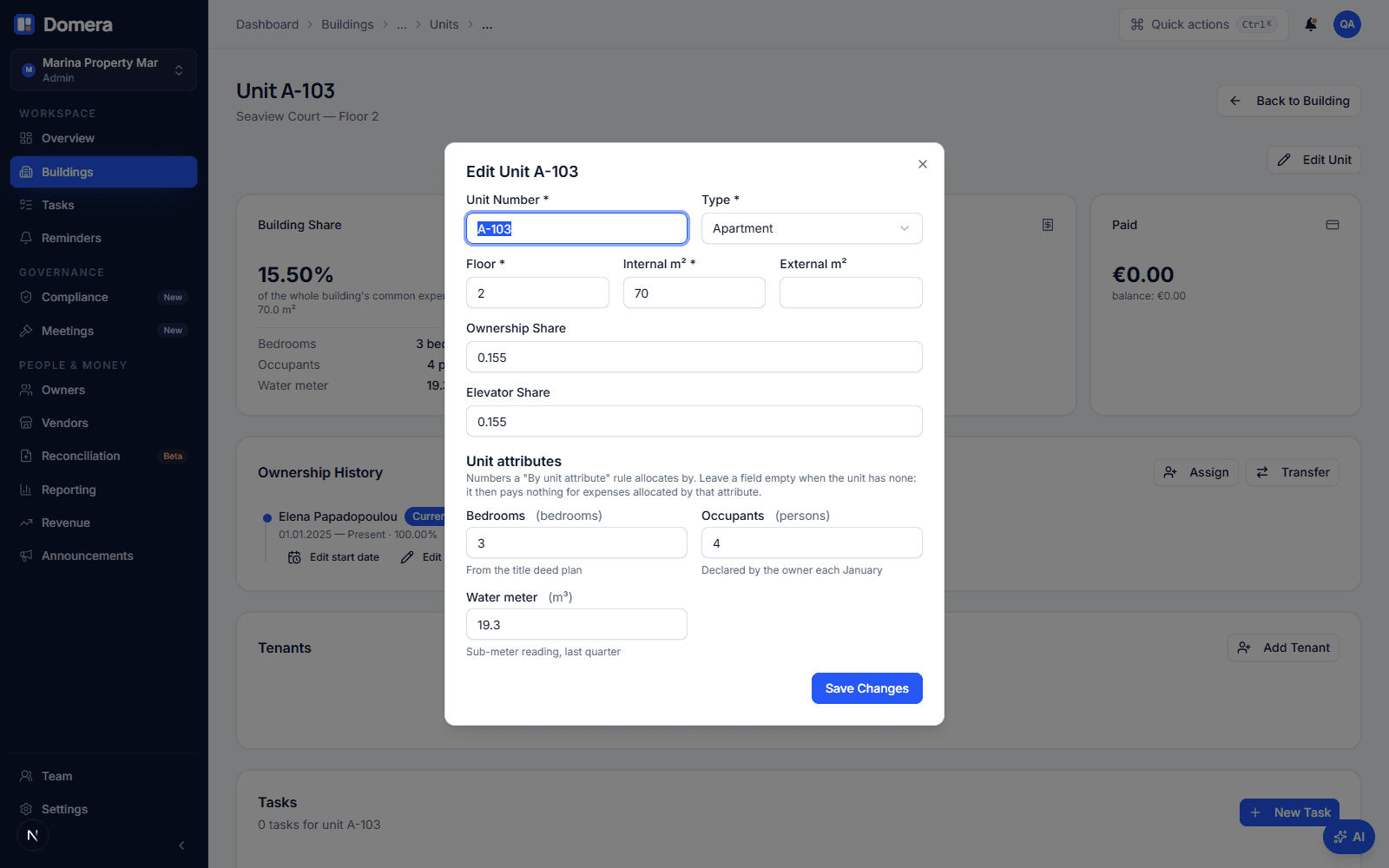Click the Unit Number input field
Viewport: 1389px width, 868px height.
576,228
